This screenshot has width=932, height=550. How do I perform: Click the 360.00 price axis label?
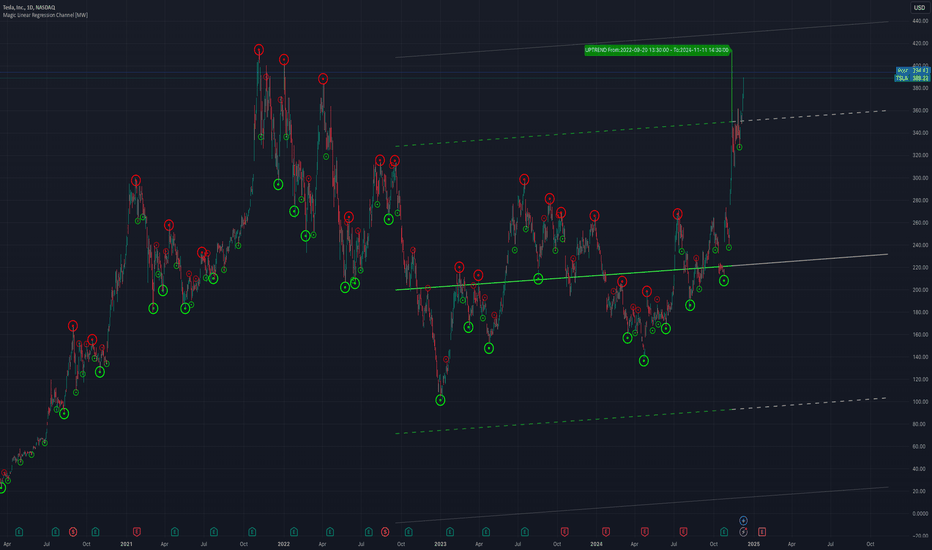click(920, 111)
